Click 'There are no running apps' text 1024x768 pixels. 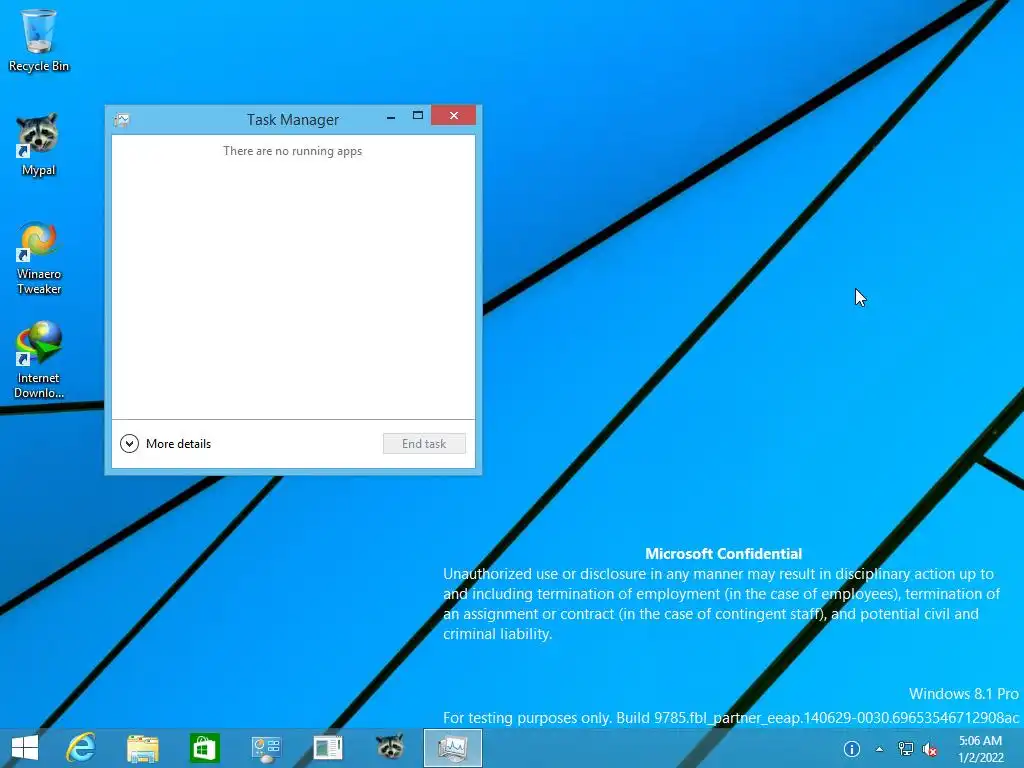[293, 151]
